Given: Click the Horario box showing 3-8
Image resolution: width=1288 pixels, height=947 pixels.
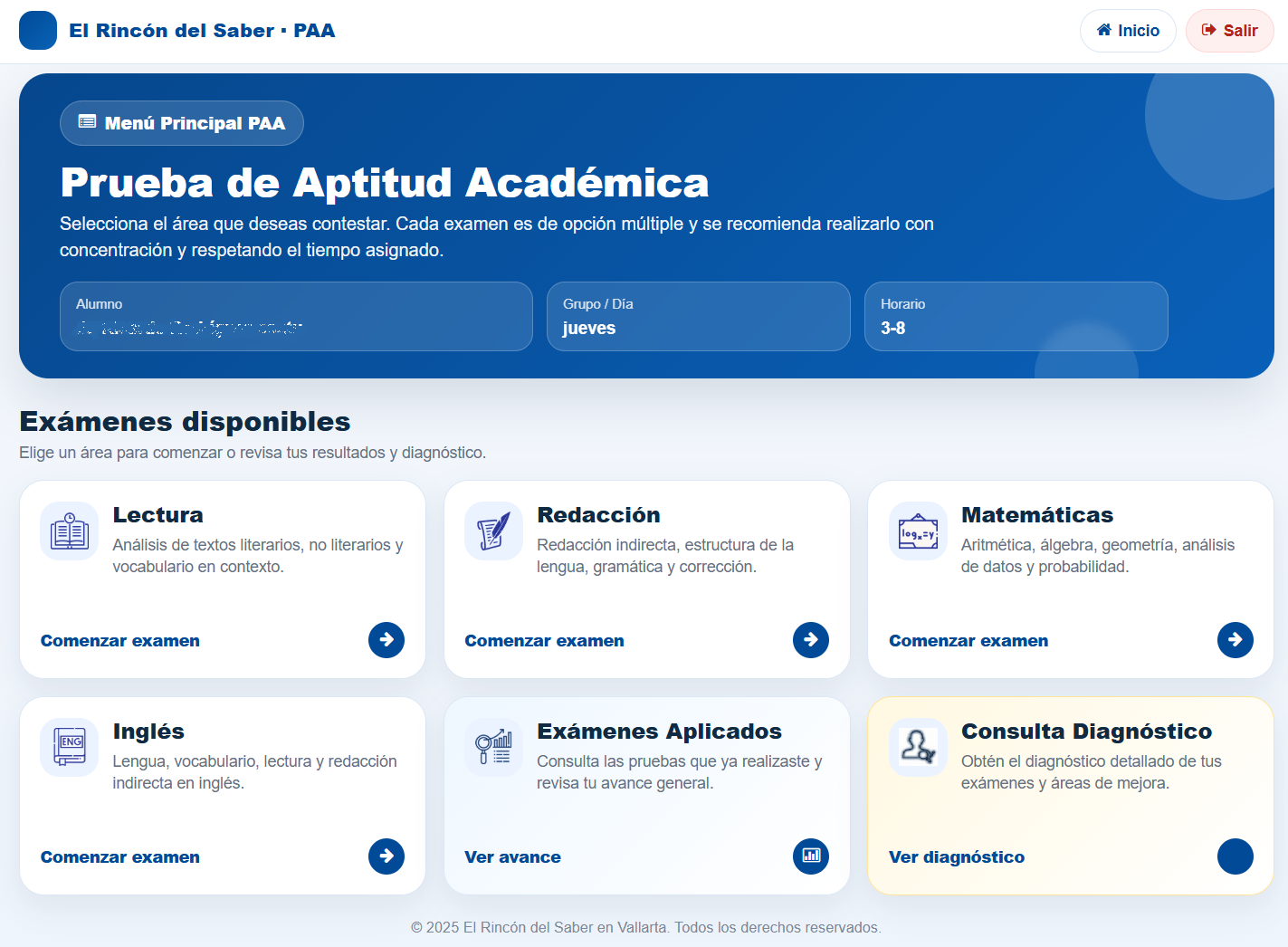Looking at the screenshot, I should click(1016, 316).
